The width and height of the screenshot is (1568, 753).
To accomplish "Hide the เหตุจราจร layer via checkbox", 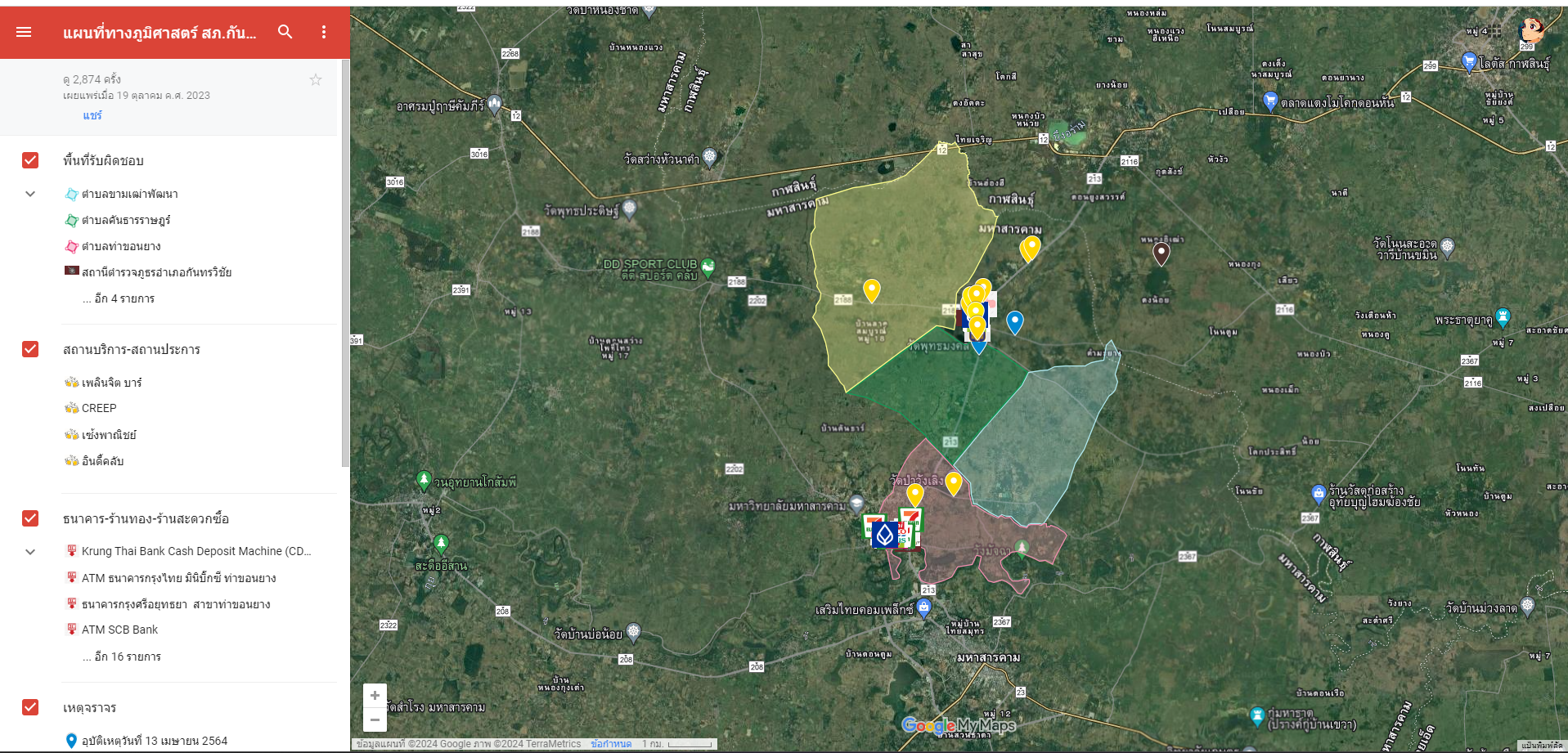I will [x=30, y=707].
